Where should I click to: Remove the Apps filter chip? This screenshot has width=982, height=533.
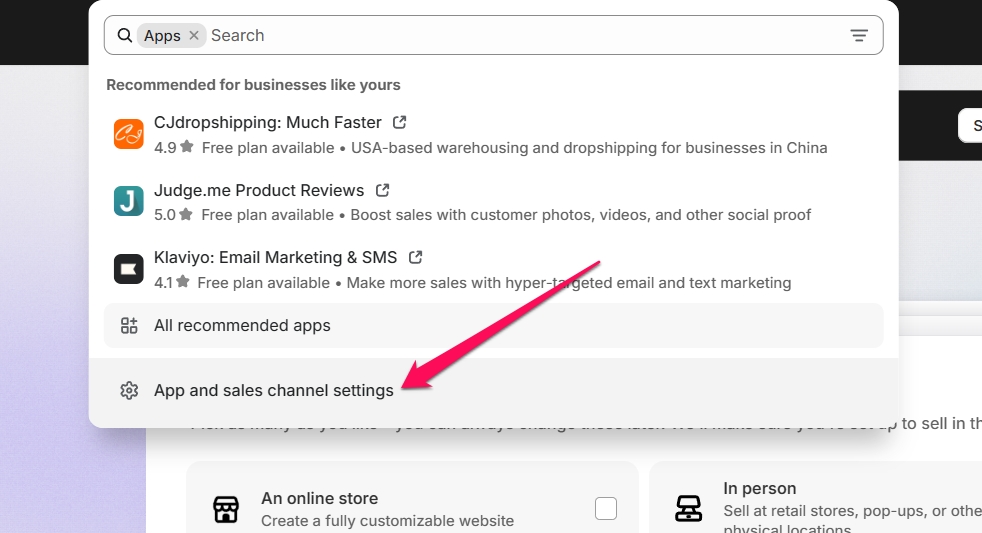(x=194, y=35)
